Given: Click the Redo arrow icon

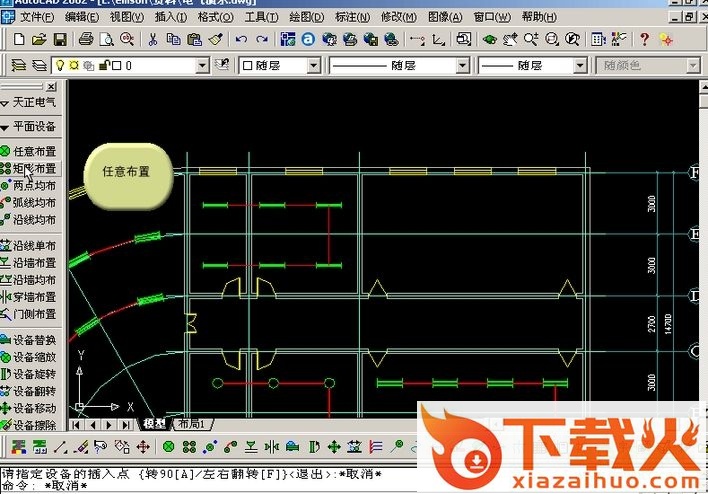Looking at the screenshot, I should tap(262, 39).
